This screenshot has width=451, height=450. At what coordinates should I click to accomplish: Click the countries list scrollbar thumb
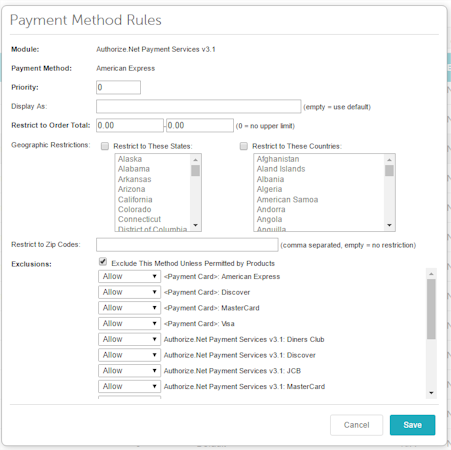389,170
